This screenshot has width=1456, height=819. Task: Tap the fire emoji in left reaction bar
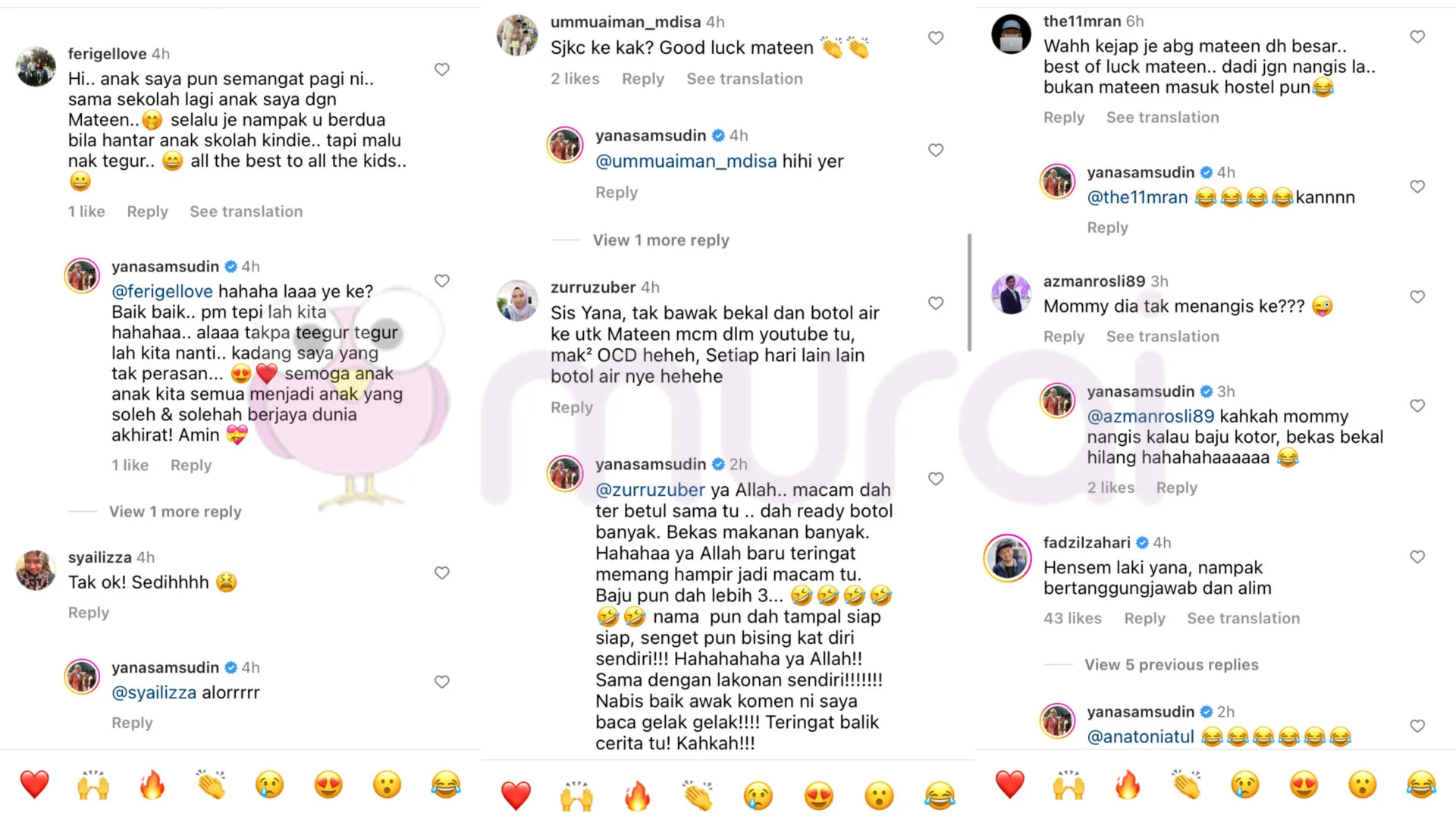152,785
